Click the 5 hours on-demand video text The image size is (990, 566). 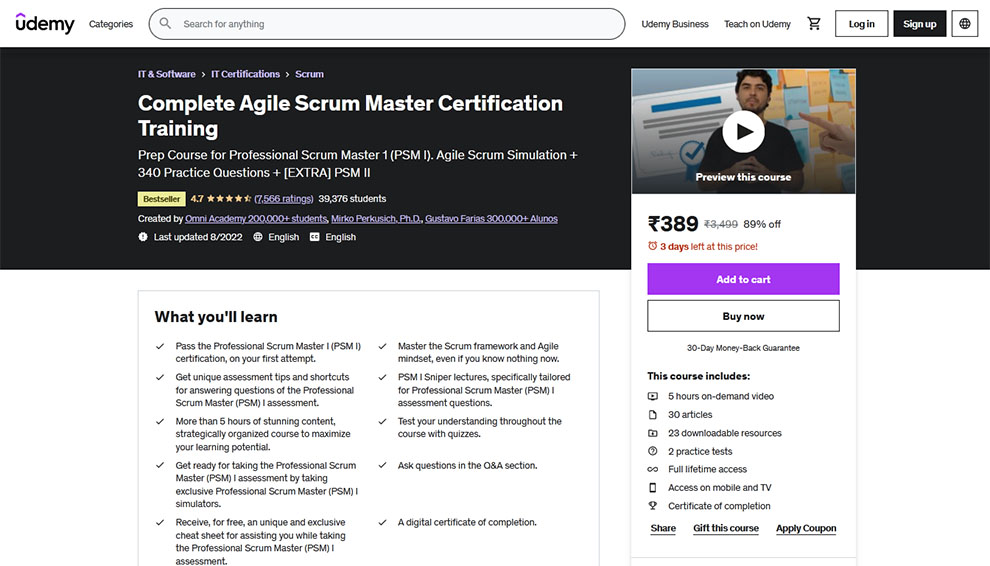pos(721,396)
